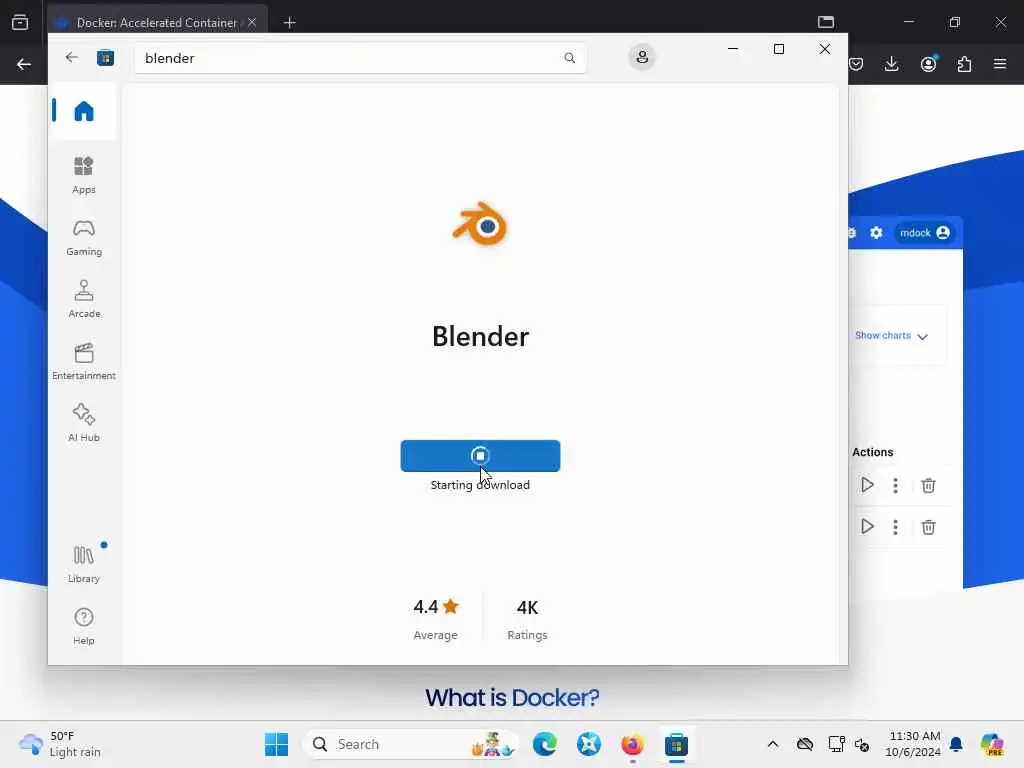Click the Store back arrow
The image size is (1024, 768).
(x=72, y=57)
